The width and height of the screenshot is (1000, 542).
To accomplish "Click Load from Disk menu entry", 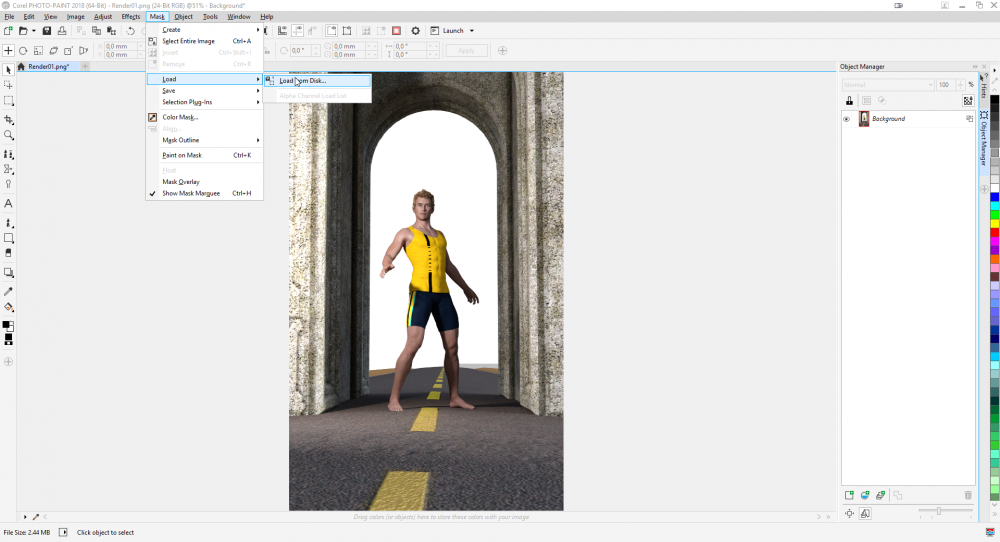I will [x=302, y=80].
